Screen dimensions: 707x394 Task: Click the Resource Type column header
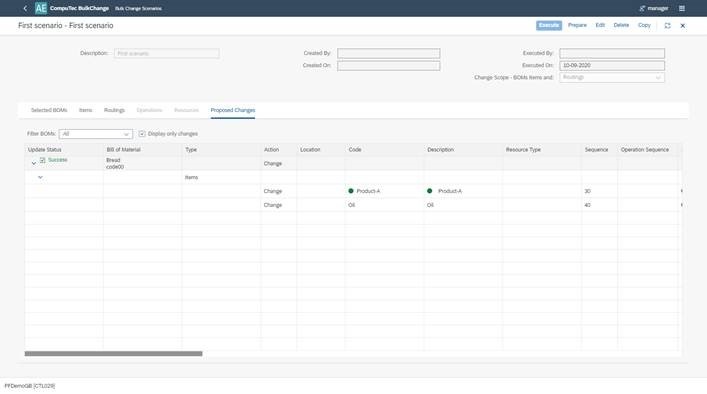click(542, 150)
